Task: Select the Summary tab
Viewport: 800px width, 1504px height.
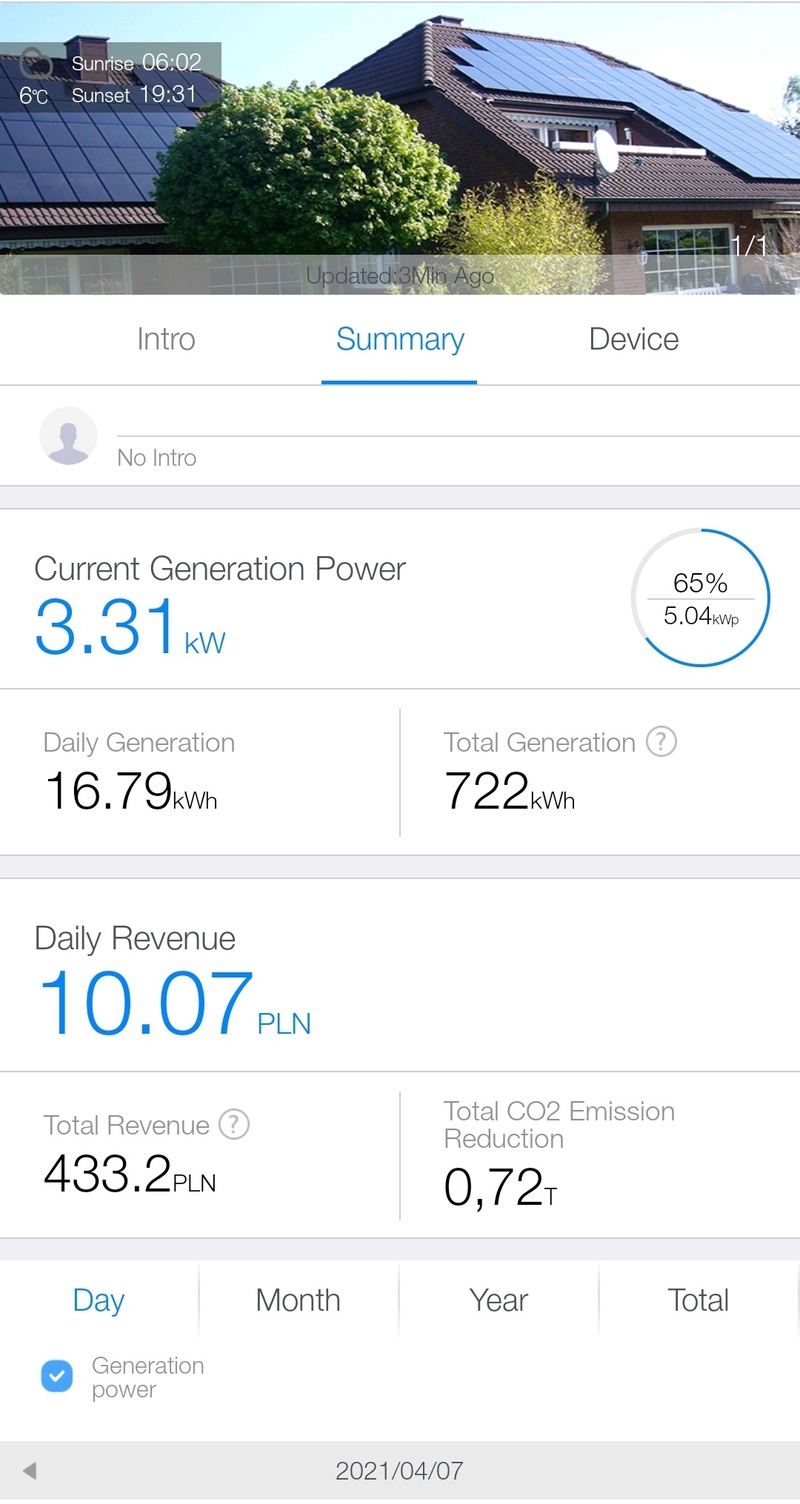Action: pos(399,339)
